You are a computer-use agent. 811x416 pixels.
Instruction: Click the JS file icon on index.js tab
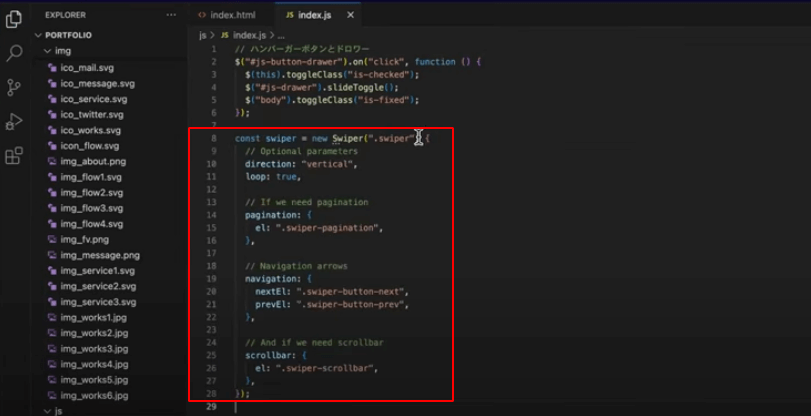pyautogui.click(x=290, y=15)
